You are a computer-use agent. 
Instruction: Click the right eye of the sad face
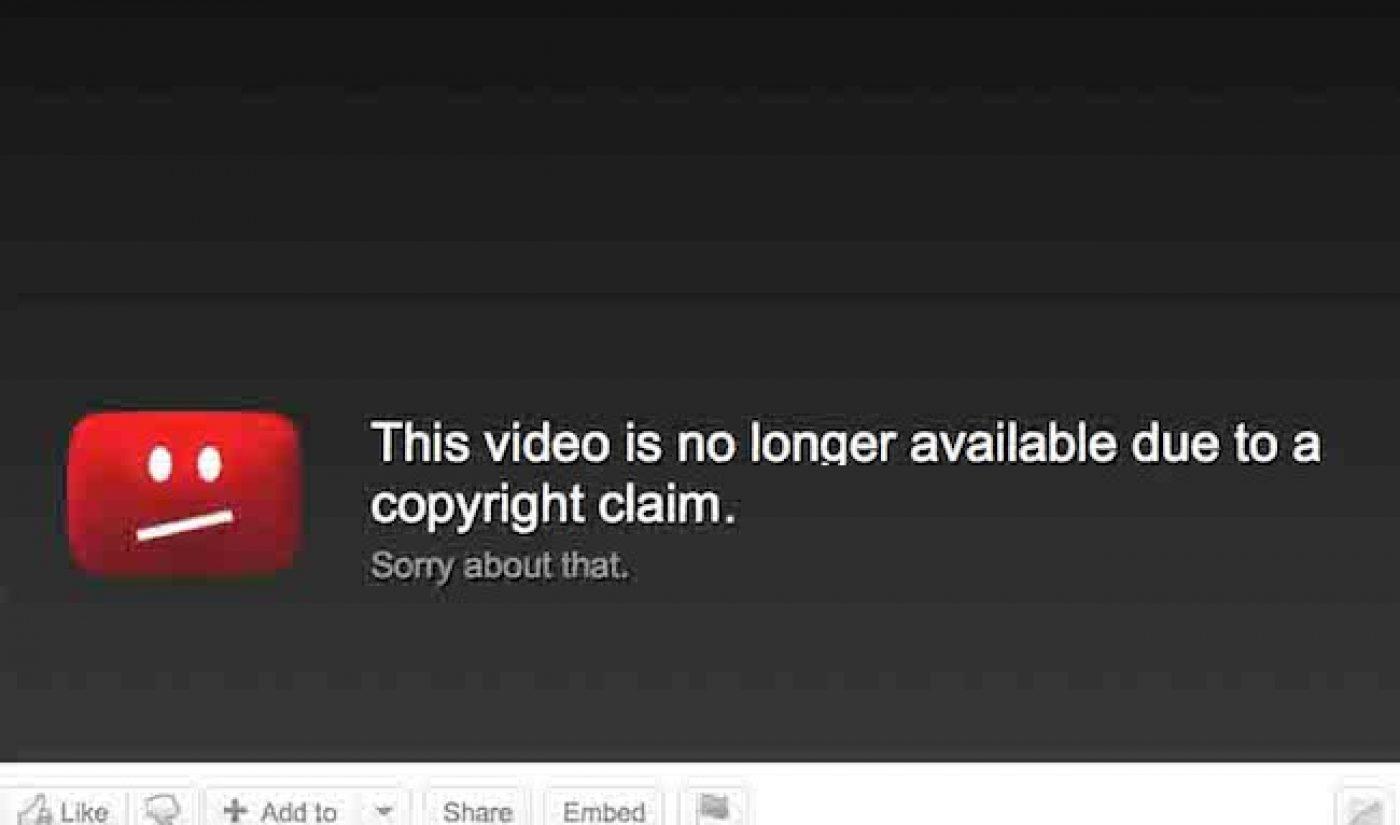[x=208, y=463]
